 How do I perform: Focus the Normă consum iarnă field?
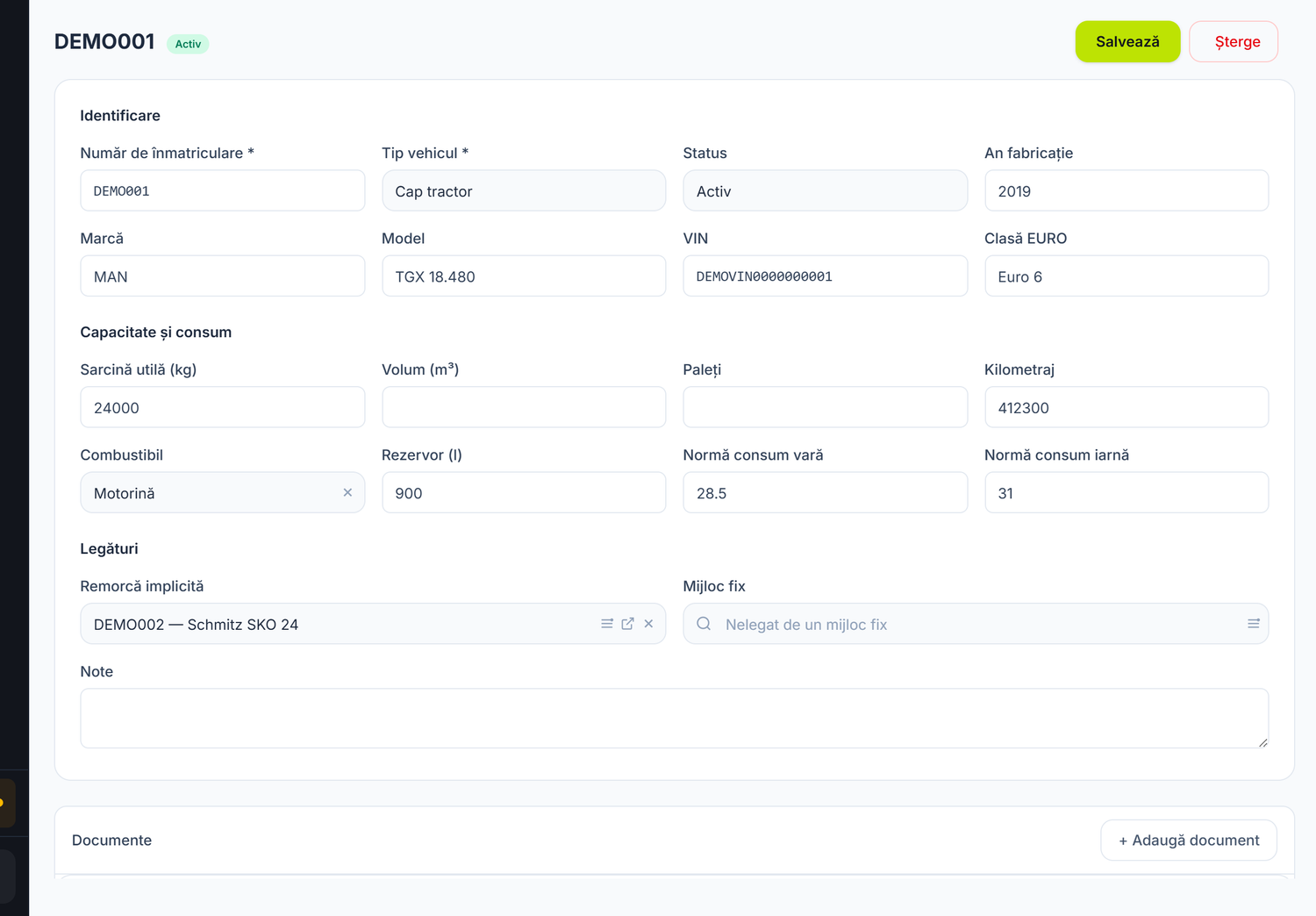(1126, 492)
